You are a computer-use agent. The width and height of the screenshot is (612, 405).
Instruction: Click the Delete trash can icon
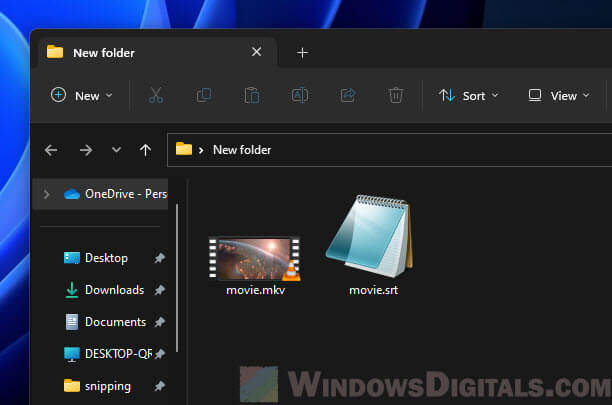(x=396, y=95)
